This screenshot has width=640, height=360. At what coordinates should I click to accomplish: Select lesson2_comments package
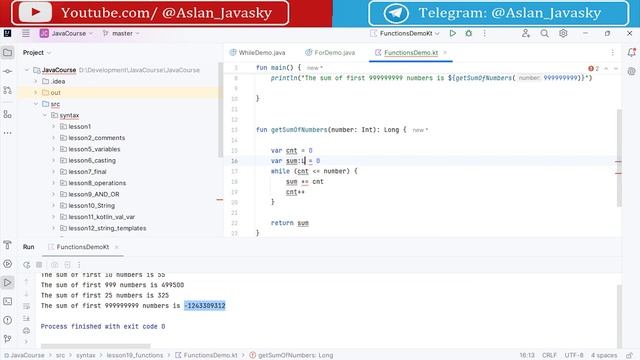pyautogui.click(x=97, y=138)
